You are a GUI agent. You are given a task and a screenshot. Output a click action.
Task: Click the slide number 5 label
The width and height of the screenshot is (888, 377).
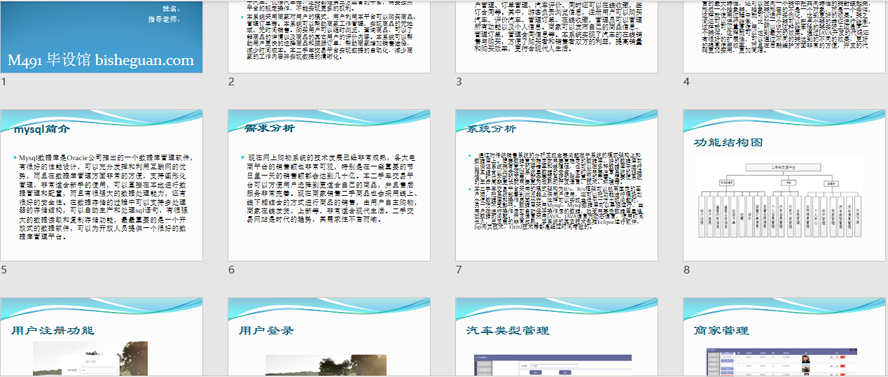pos(4,270)
